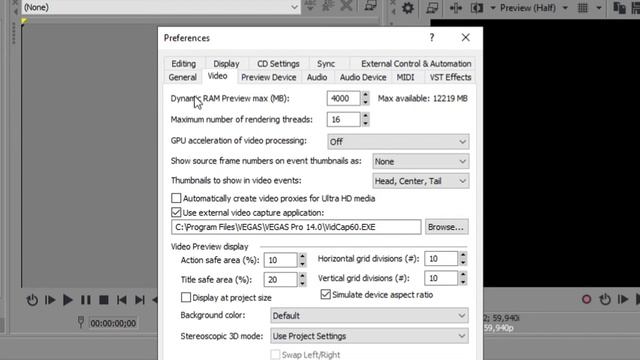640x360 pixels.
Task: Switch to the Editing tab
Action: point(184,64)
